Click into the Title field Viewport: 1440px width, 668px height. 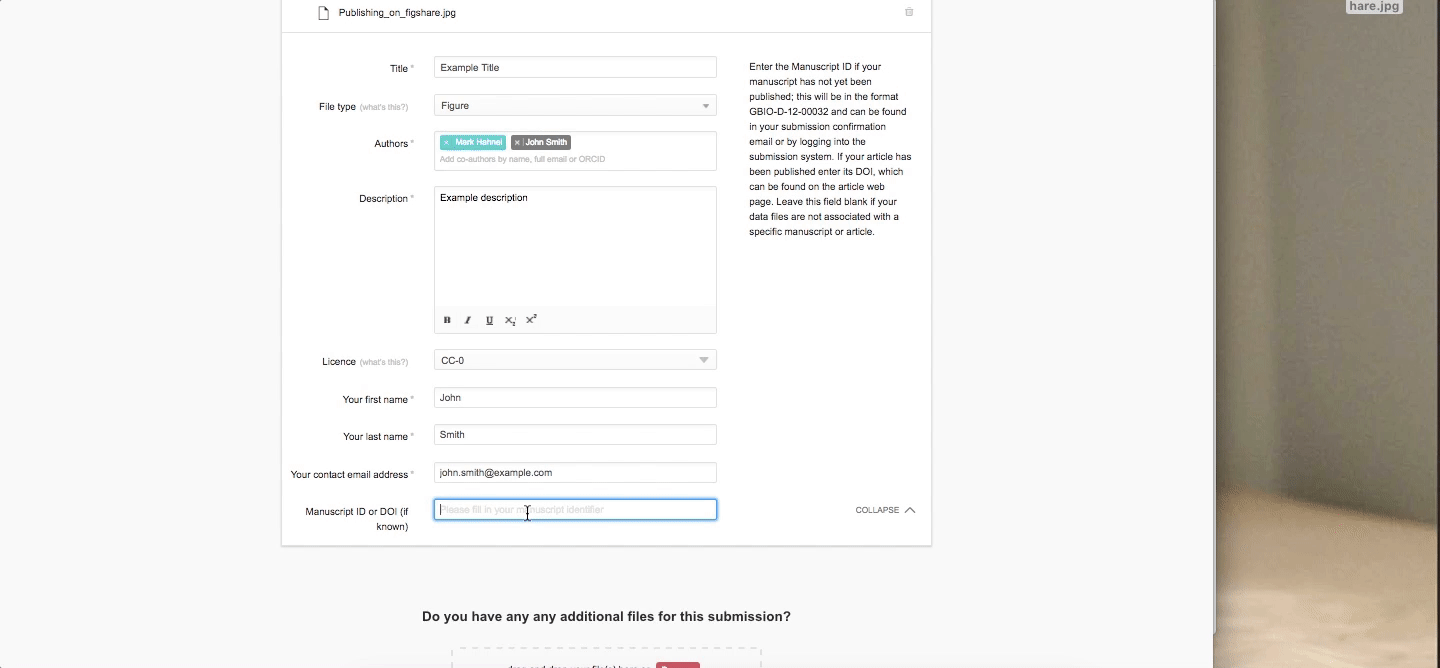[x=575, y=68]
